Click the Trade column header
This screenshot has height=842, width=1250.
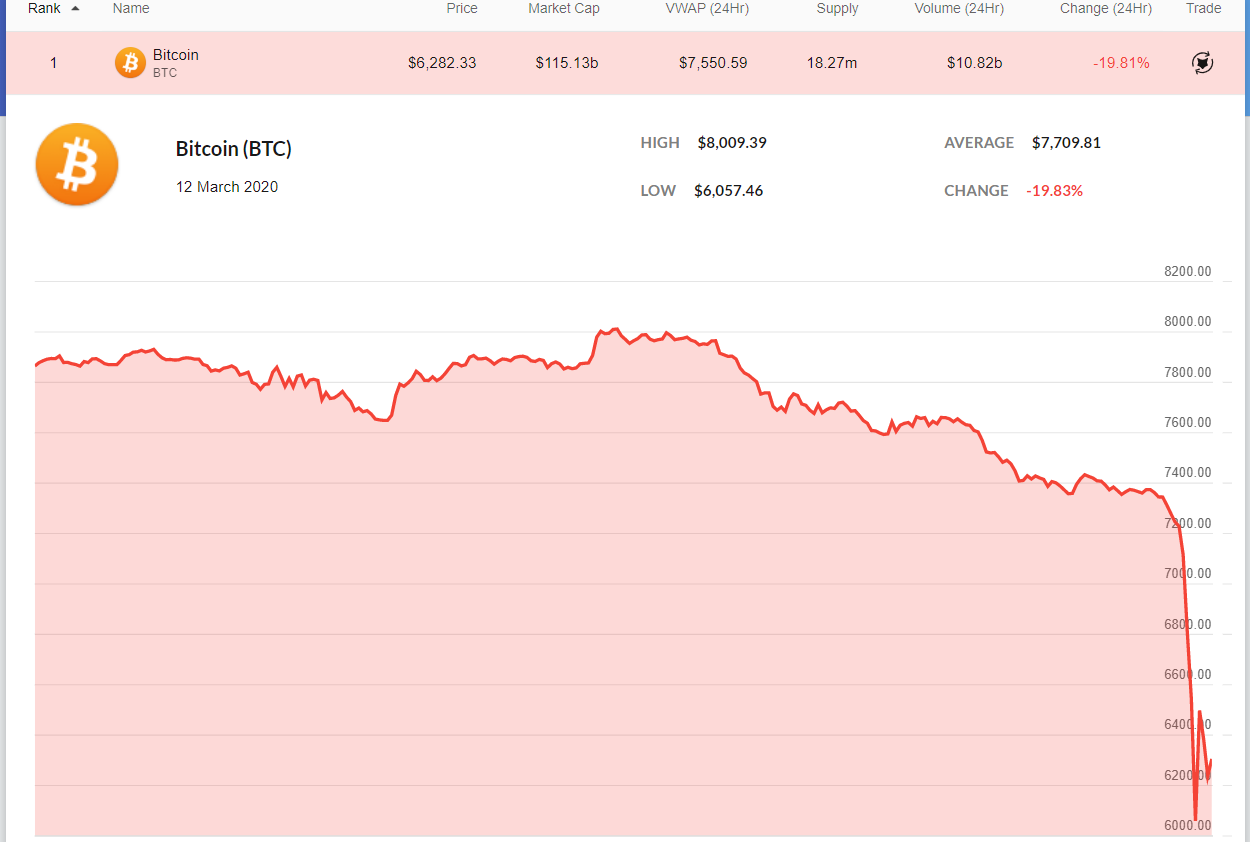[x=1203, y=8]
